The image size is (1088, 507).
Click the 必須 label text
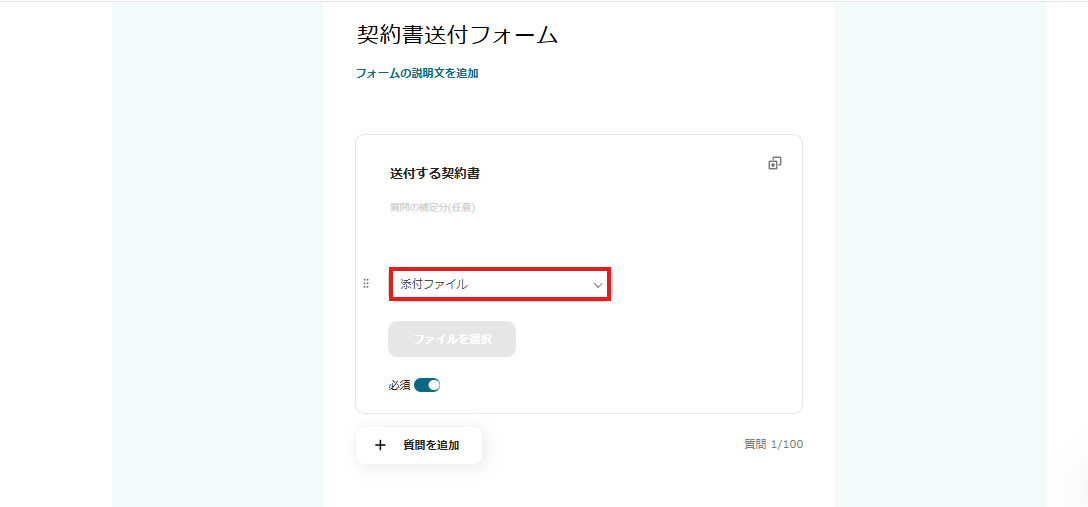(399, 385)
